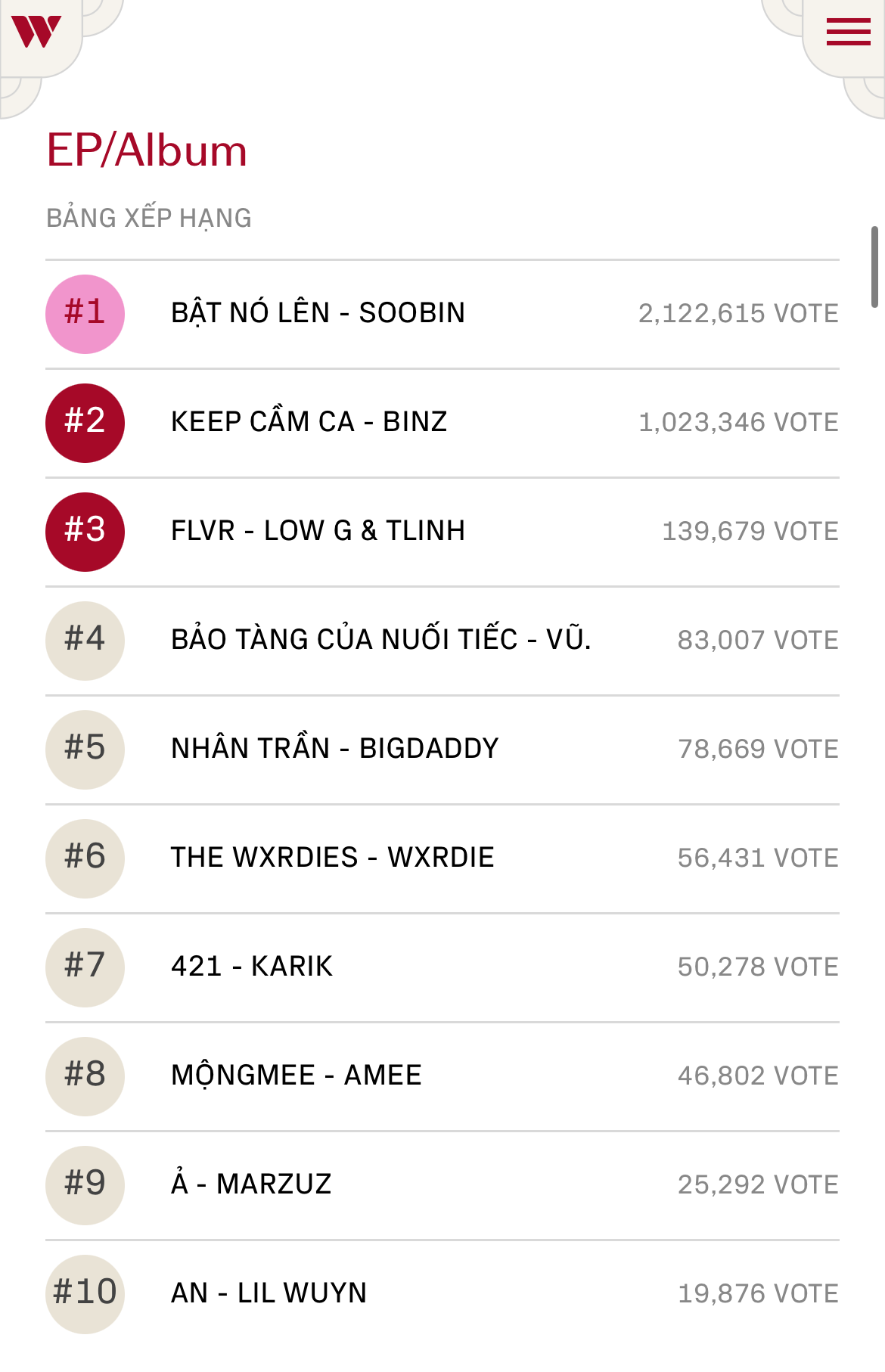Click the pink #1 rank badge
The width and height of the screenshot is (885, 1372).
85,314
